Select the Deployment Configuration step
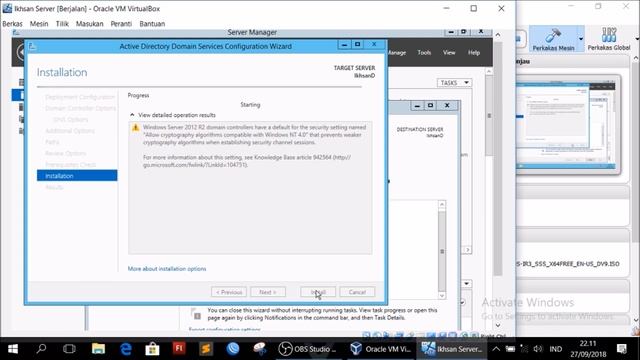Viewport: 640px width, 360px height. (80, 97)
